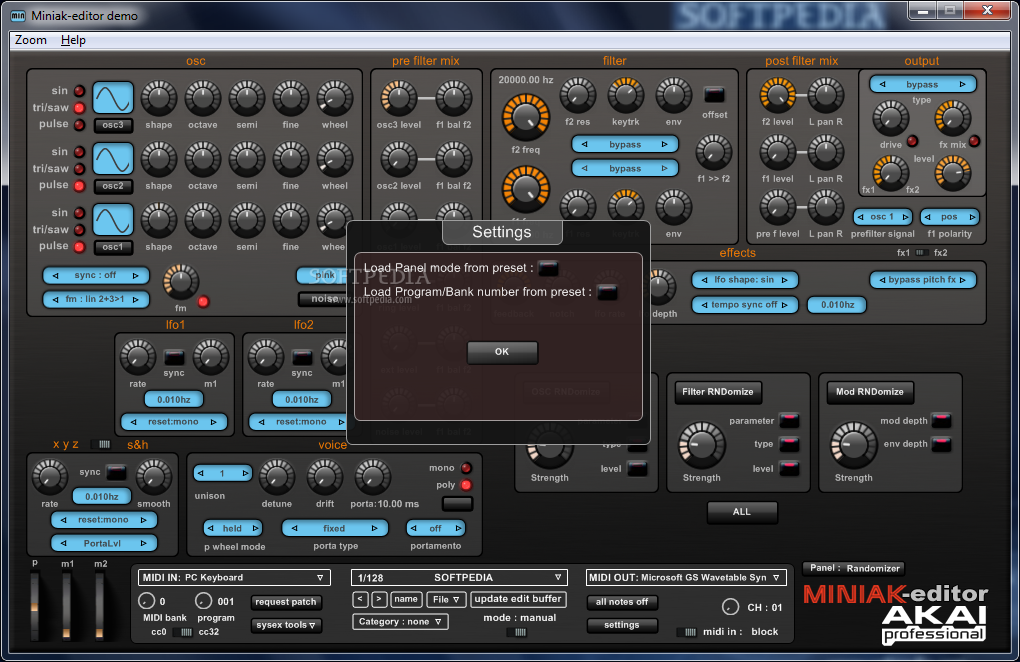Open the MIDI OUT device dropdown
This screenshot has height=662, width=1020.
point(685,577)
